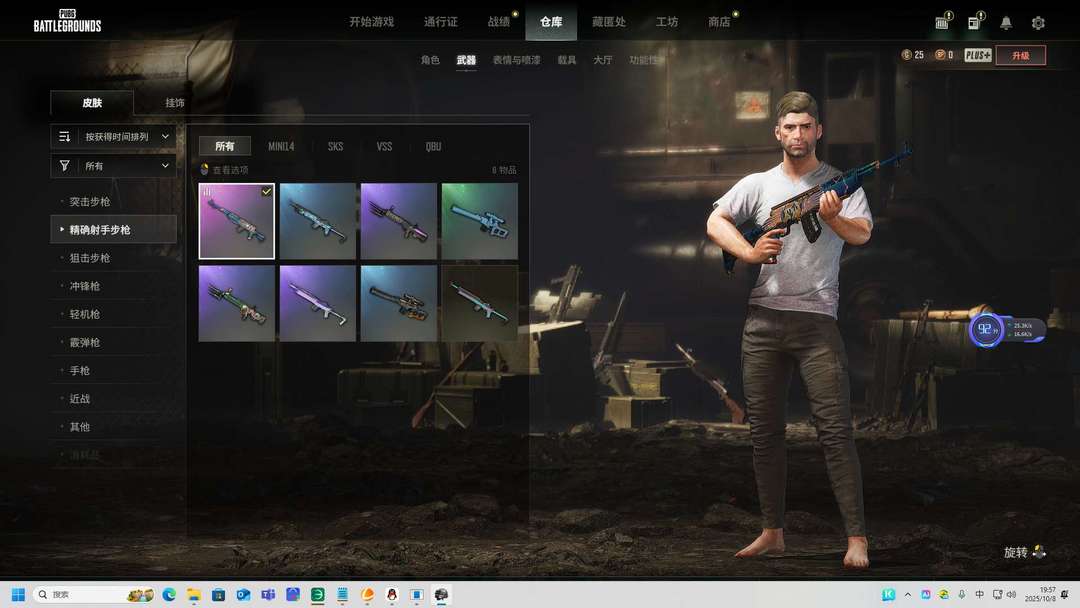
Task: Open the 所有 filter dropdown
Action: pos(113,166)
